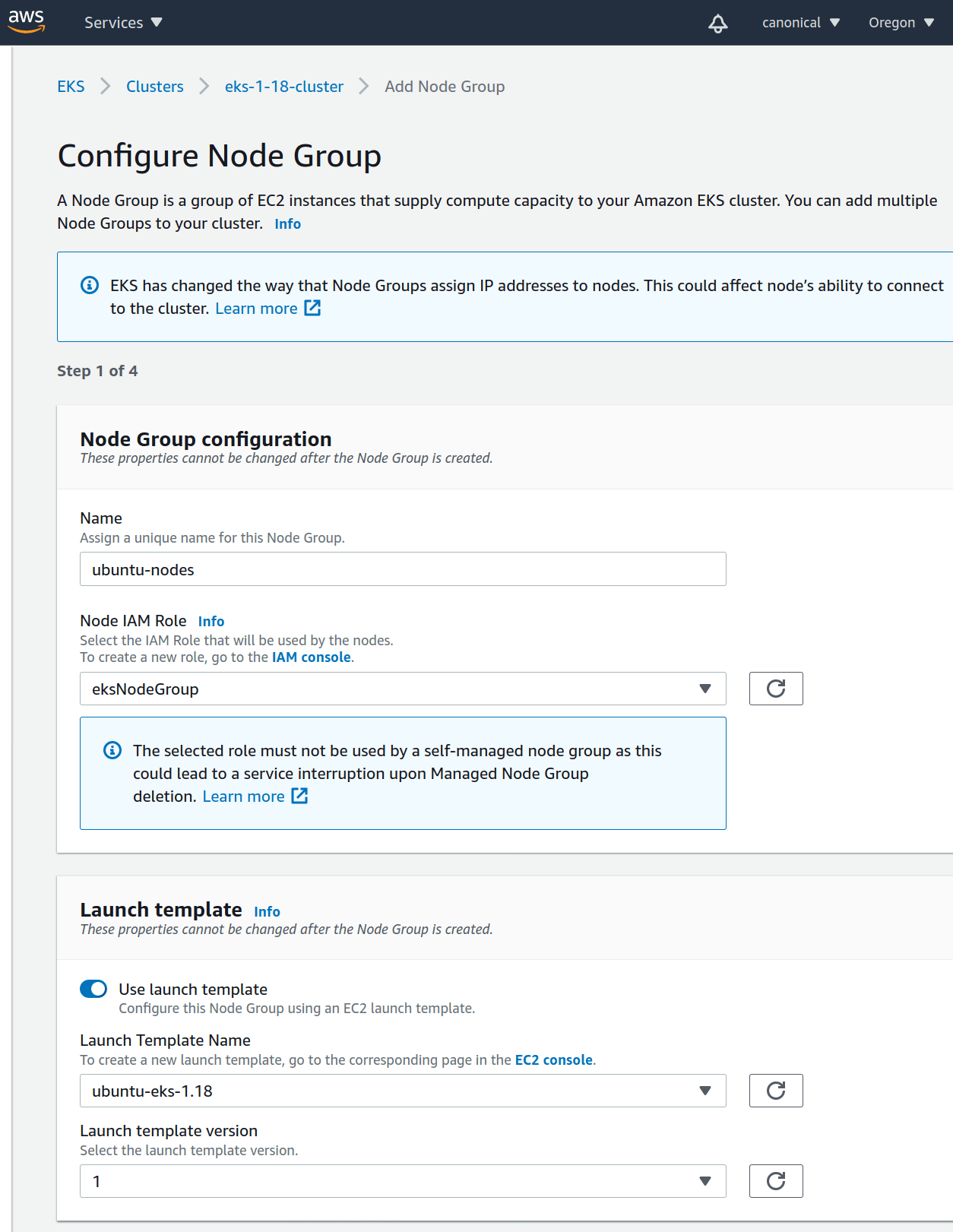Click info icon in selected role warning
The image size is (953, 1232).
pos(112,750)
